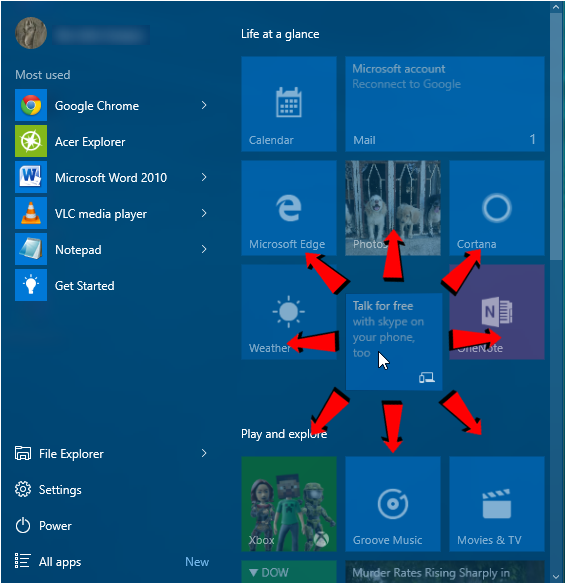Screen dimensions: 566x585
Task: Open the DOW finance tile
Action: [289, 571]
